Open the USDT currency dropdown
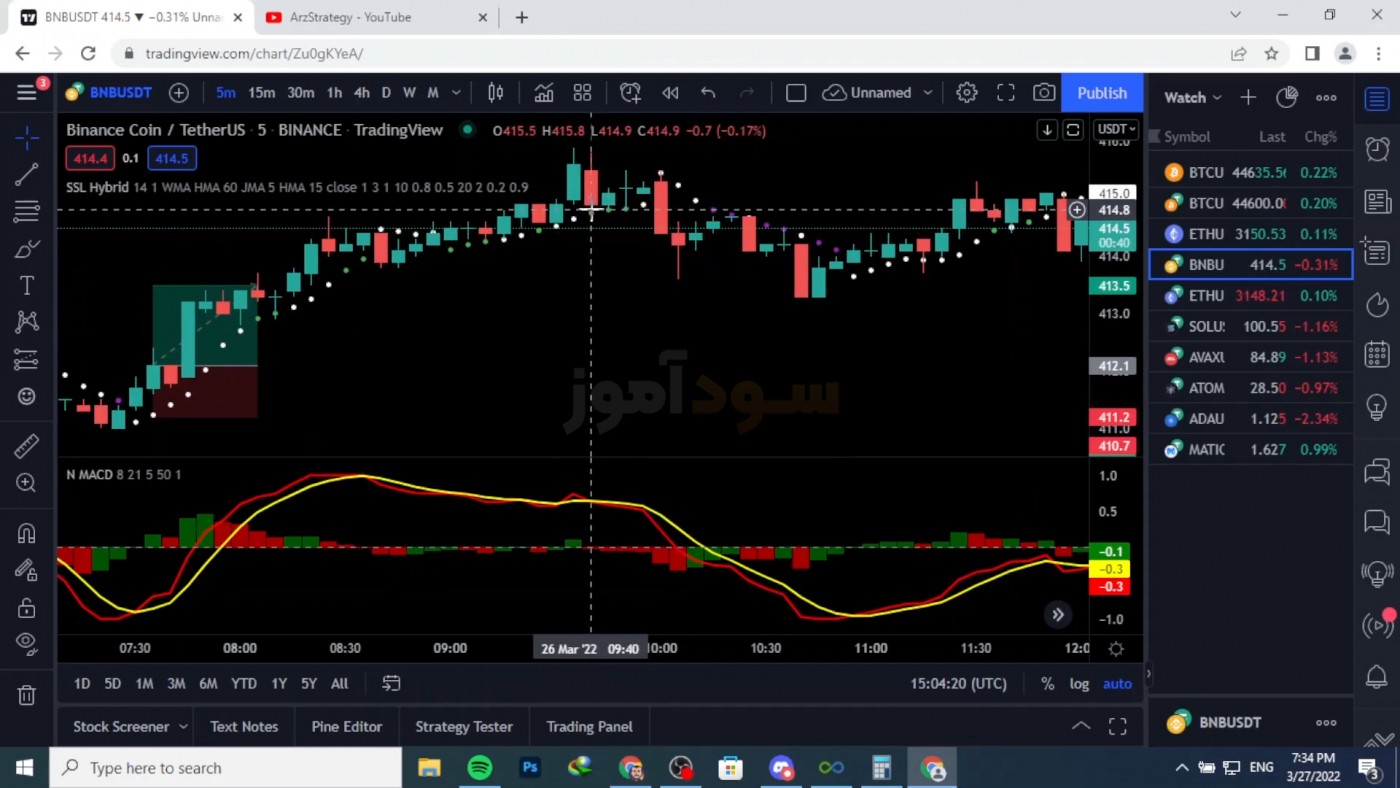 click(1116, 130)
